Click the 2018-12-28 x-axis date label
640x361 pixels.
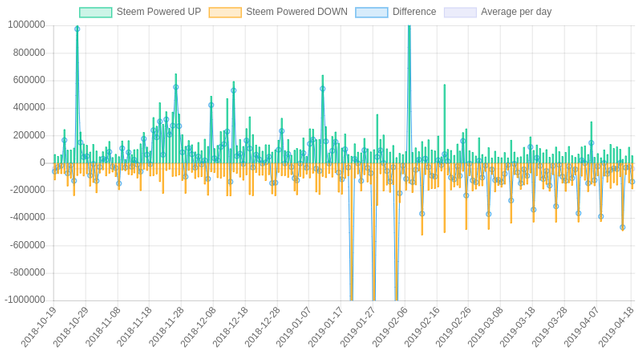pos(262,327)
